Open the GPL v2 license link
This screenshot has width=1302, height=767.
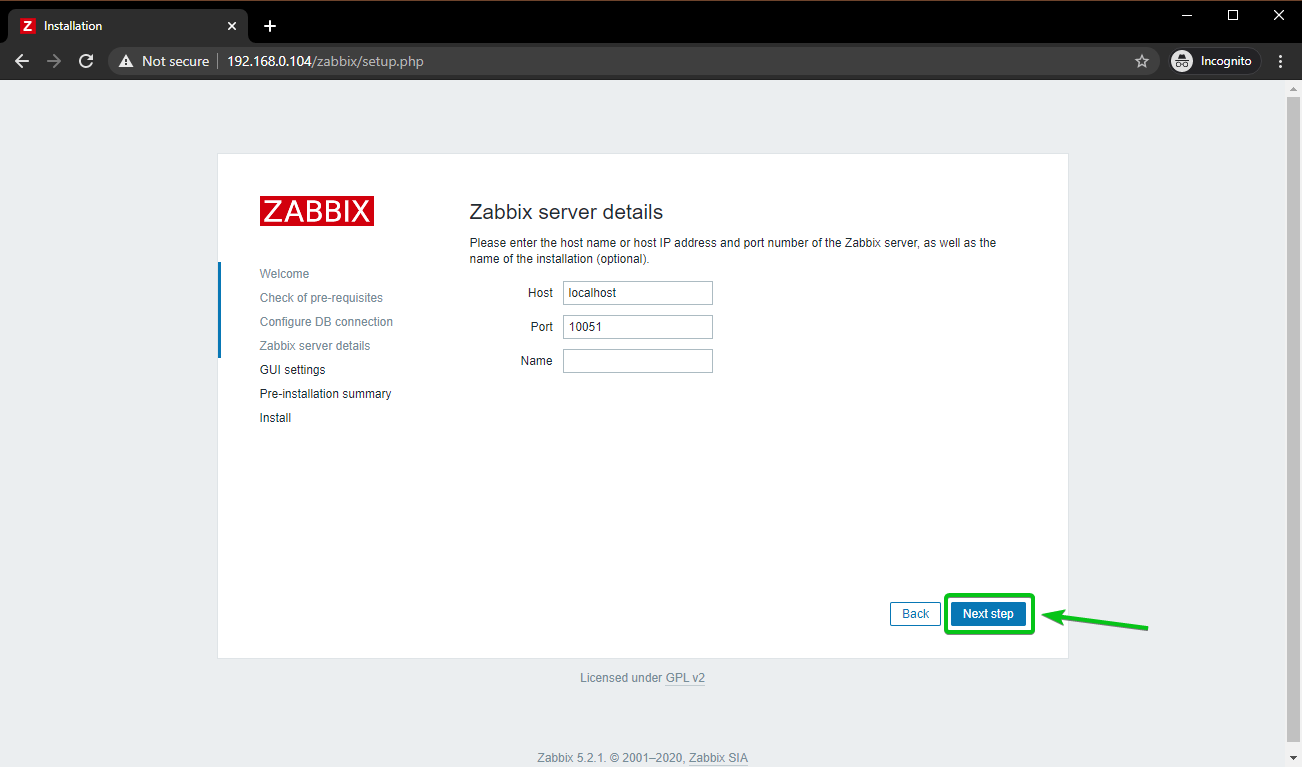(685, 678)
